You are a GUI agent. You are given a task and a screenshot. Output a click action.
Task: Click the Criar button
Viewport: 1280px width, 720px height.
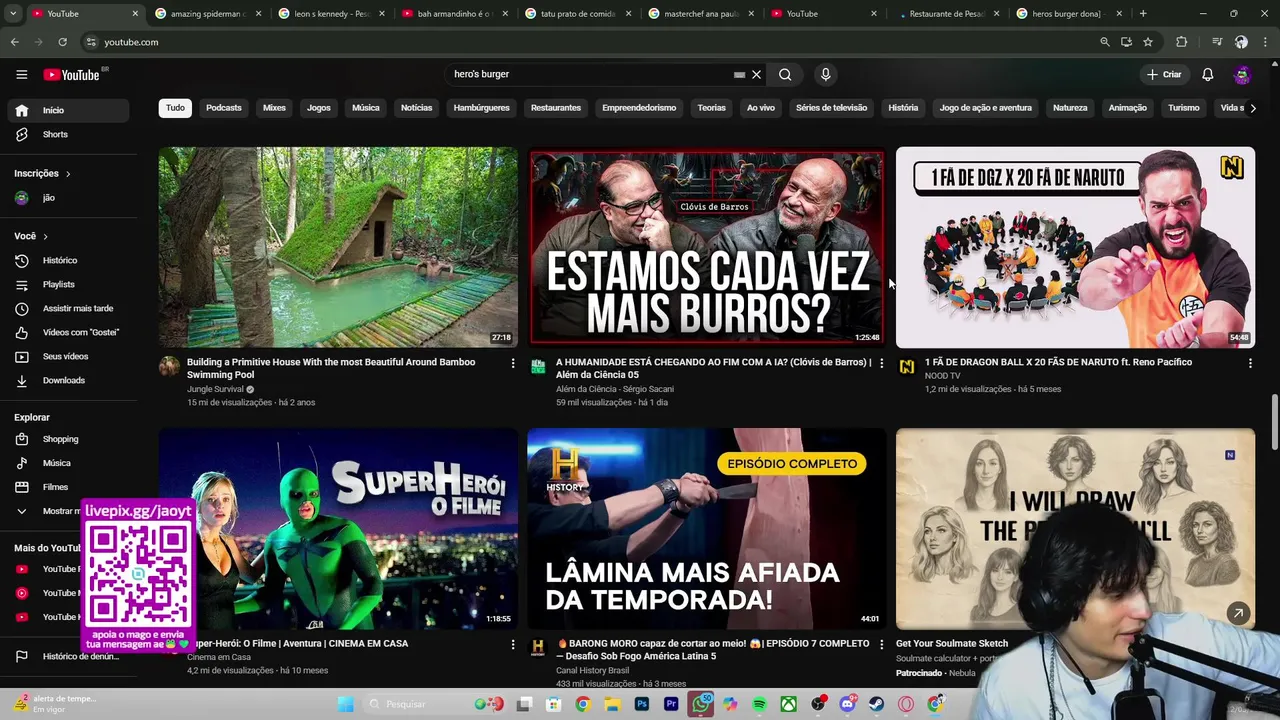[x=1164, y=74]
